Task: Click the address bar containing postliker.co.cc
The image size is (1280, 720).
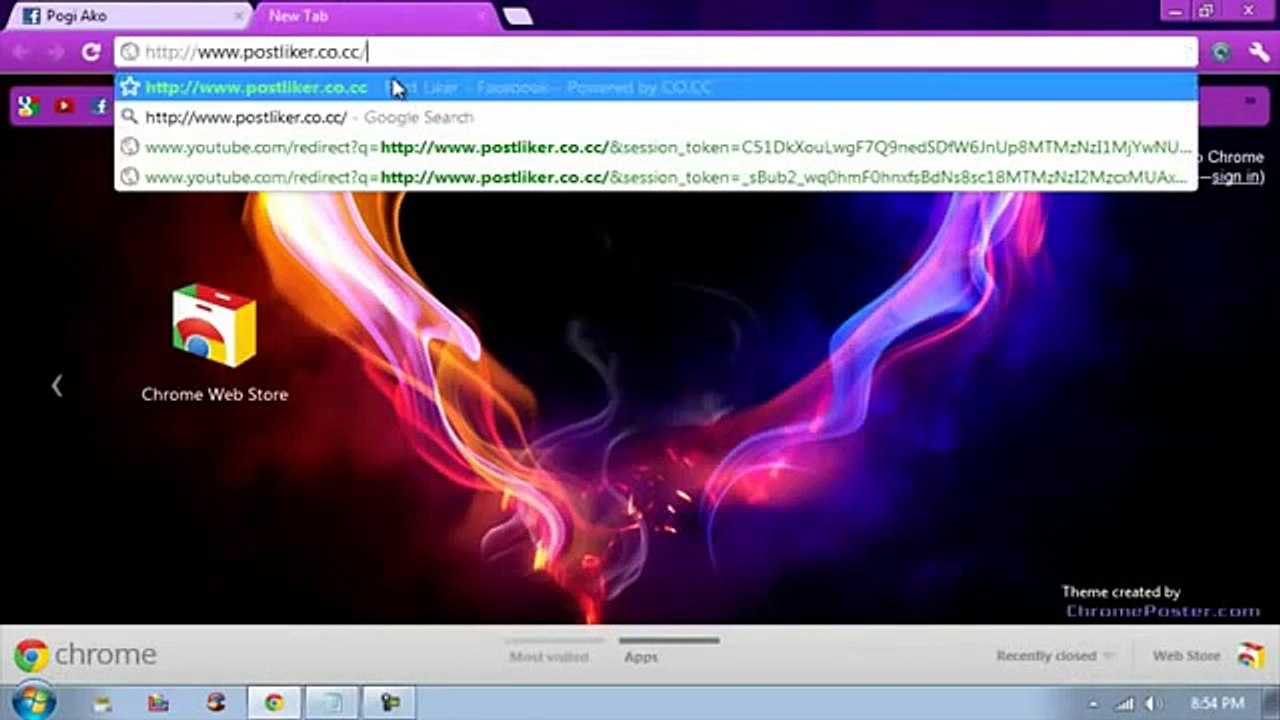Action: (657, 52)
